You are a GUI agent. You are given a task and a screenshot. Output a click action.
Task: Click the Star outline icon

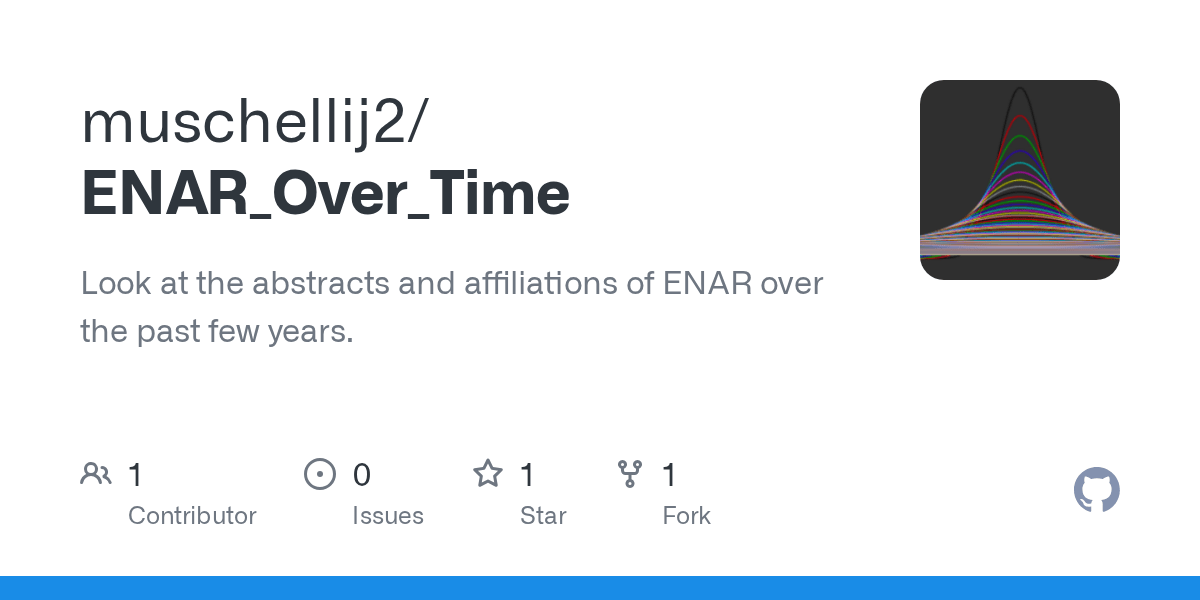point(487,474)
